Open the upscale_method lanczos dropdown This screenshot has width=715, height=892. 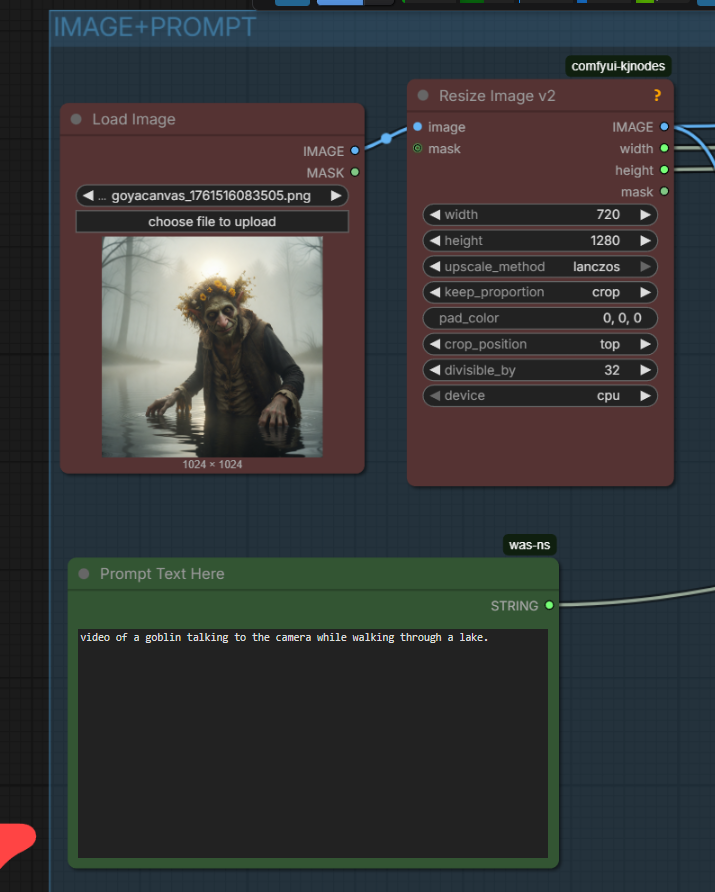coord(540,266)
